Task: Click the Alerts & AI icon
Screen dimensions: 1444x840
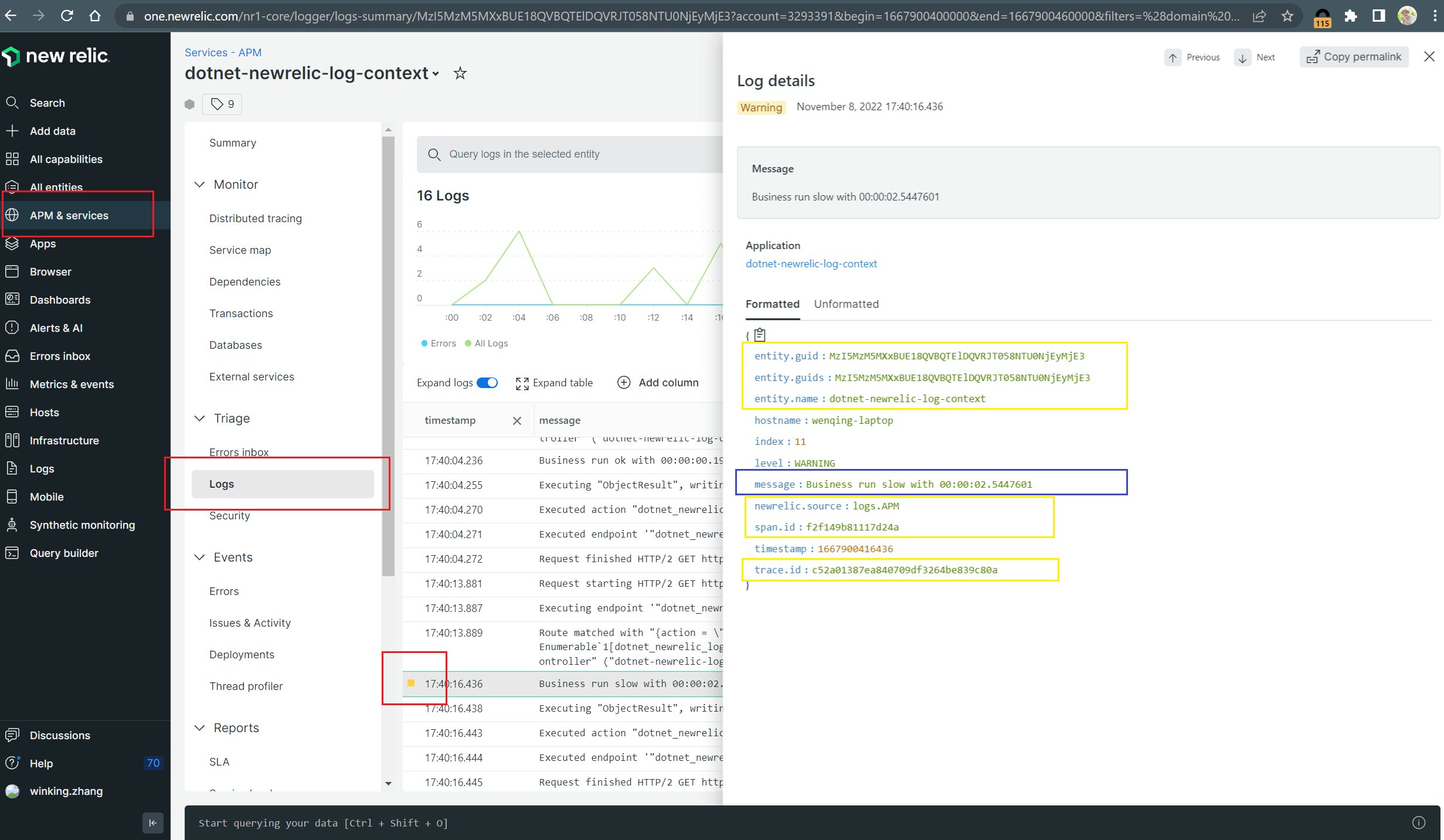Action: pos(12,328)
